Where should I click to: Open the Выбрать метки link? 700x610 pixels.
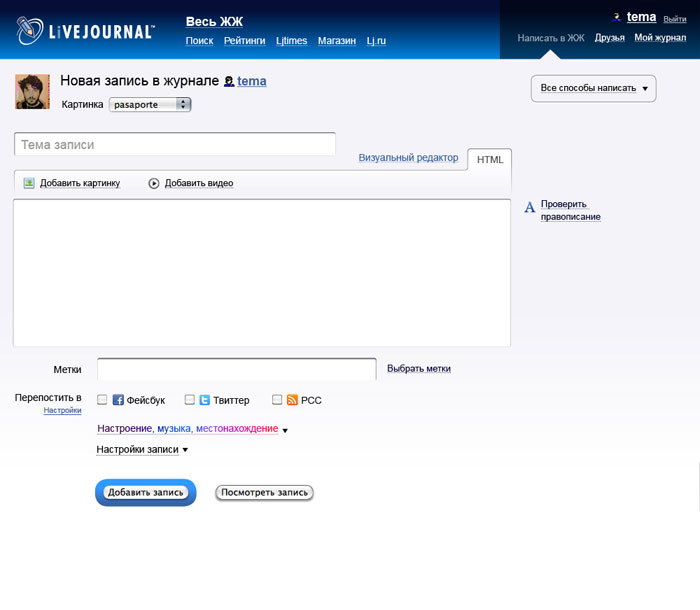coord(418,369)
